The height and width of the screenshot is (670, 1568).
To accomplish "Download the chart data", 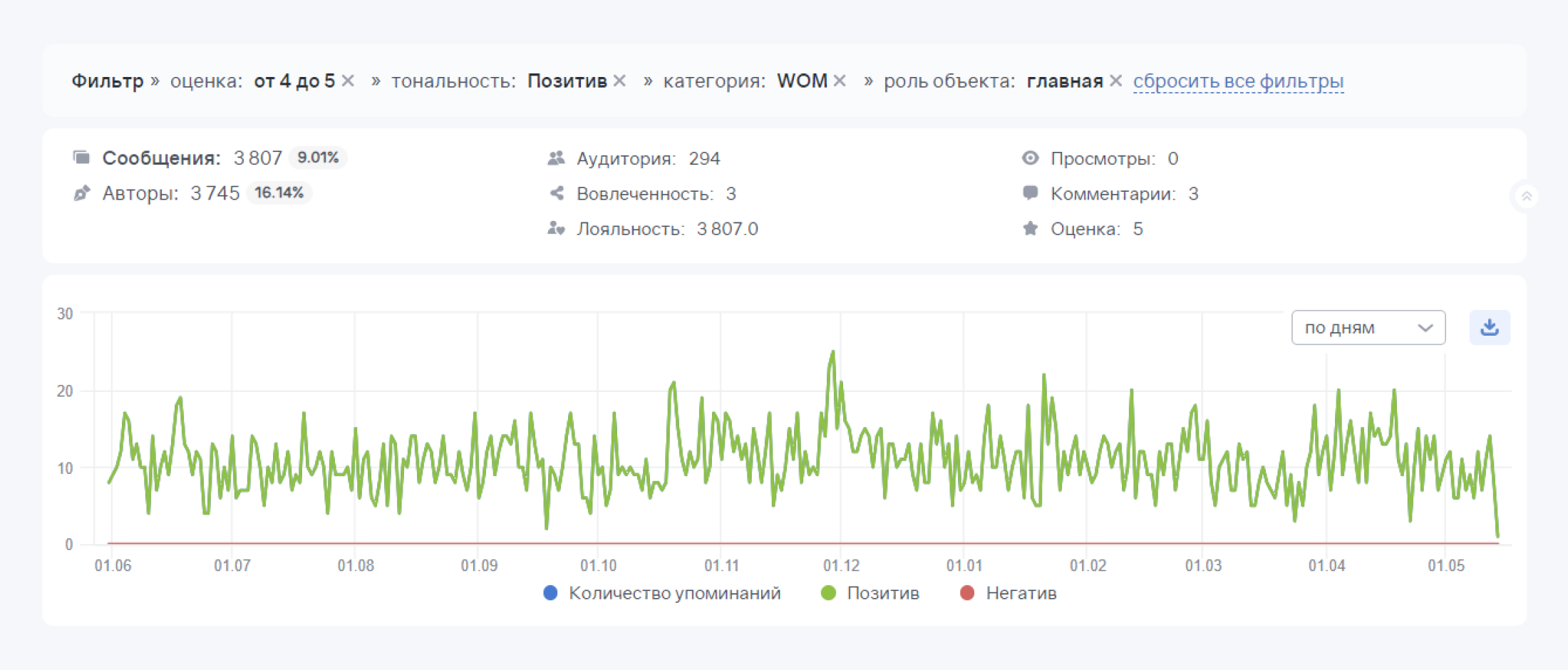I will click(1490, 328).
